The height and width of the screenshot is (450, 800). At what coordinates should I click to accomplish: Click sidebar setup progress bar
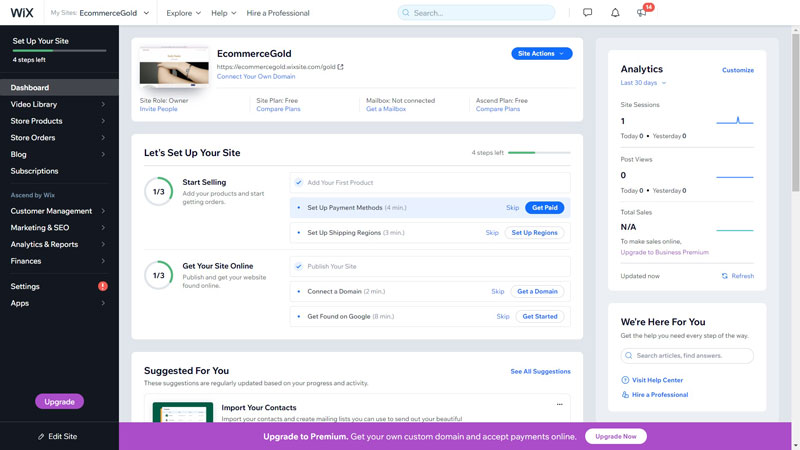(59, 51)
